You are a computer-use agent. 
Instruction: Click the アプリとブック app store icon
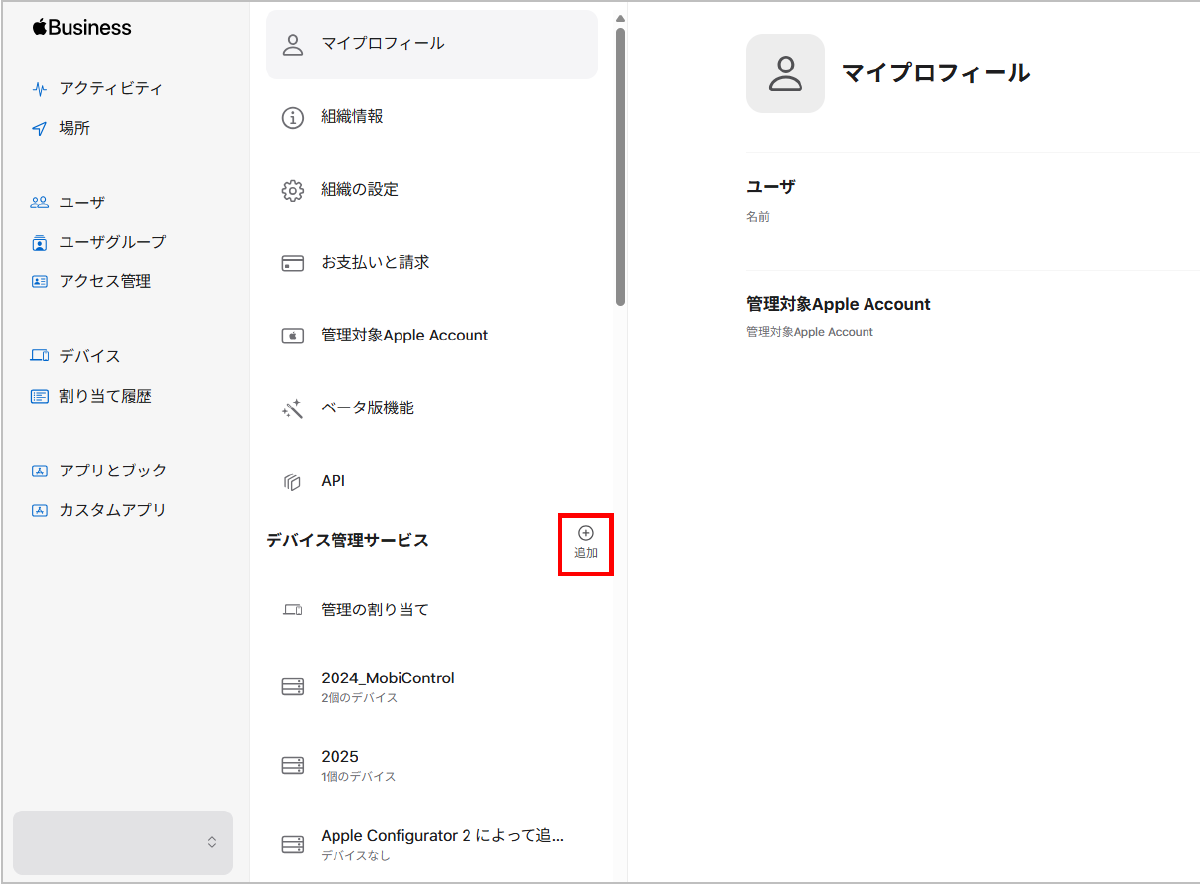click(40, 470)
